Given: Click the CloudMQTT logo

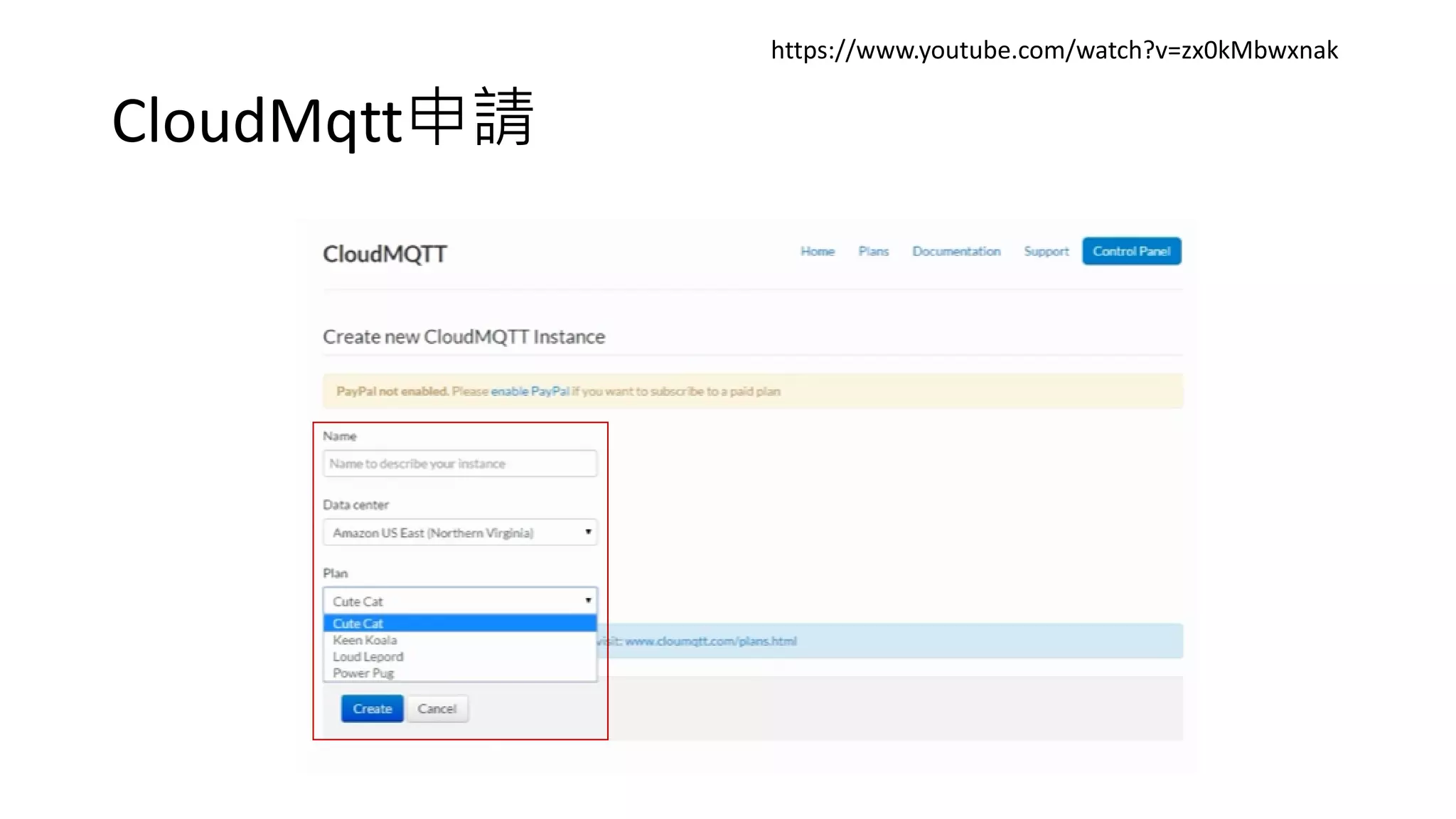Looking at the screenshot, I should [x=385, y=254].
